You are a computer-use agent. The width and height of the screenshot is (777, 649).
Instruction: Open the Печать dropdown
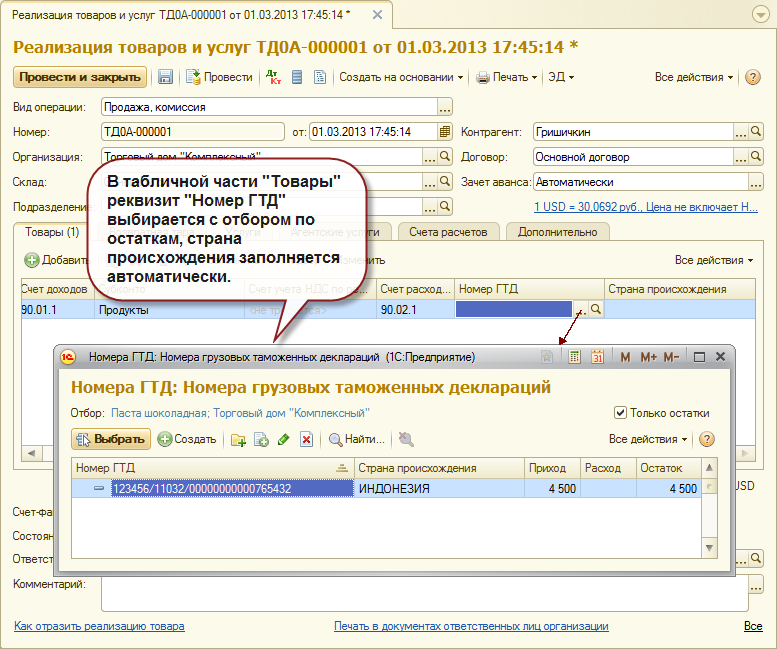[506, 77]
